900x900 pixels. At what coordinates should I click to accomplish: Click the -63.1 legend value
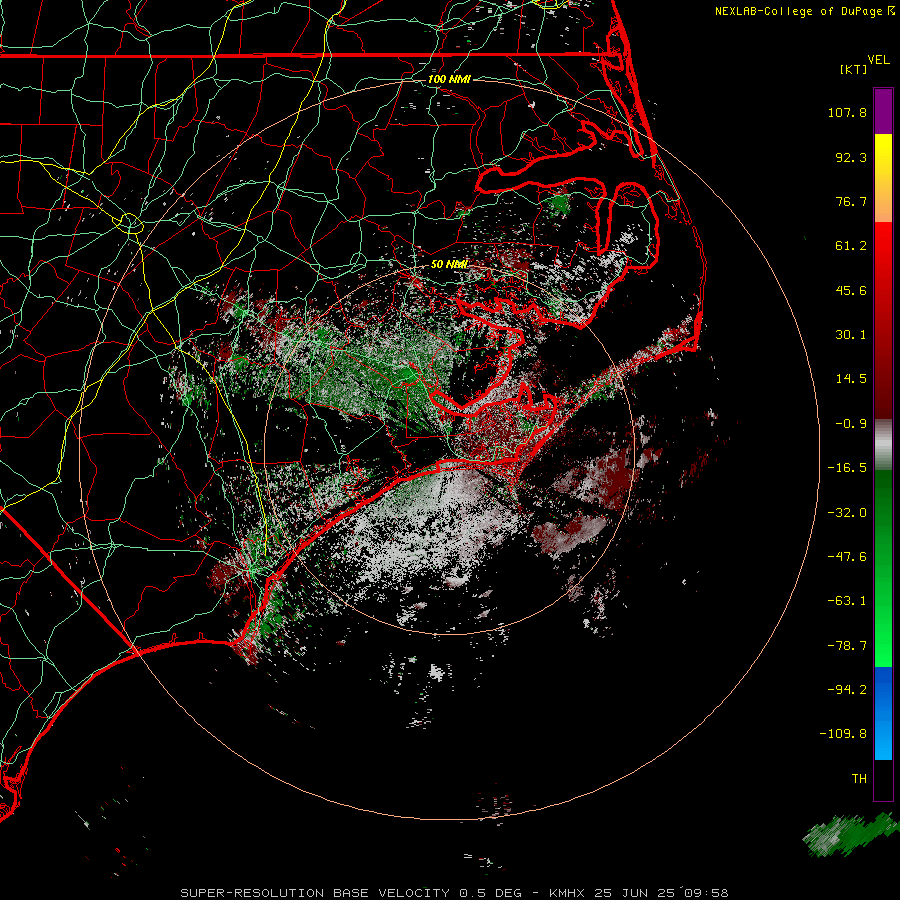tap(847, 601)
